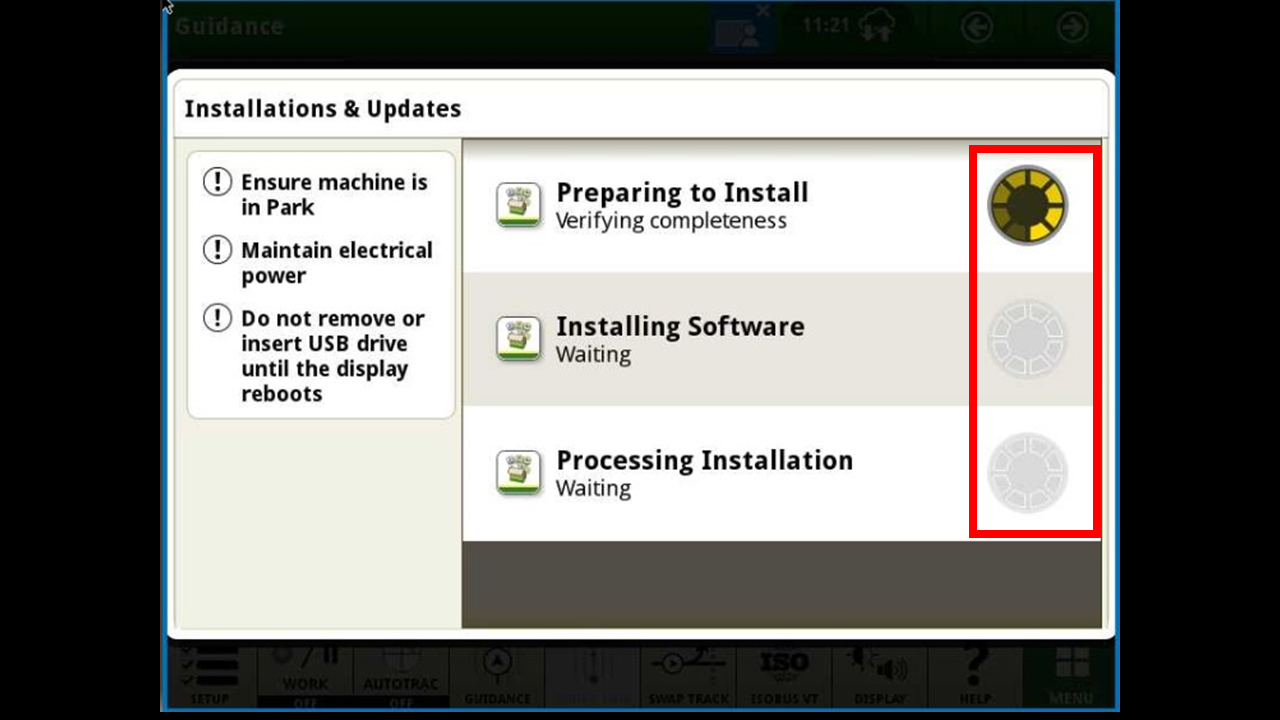1280x720 pixels.
Task: Click the back arrow in the top bar
Action: pyautogui.click(x=977, y=27)
